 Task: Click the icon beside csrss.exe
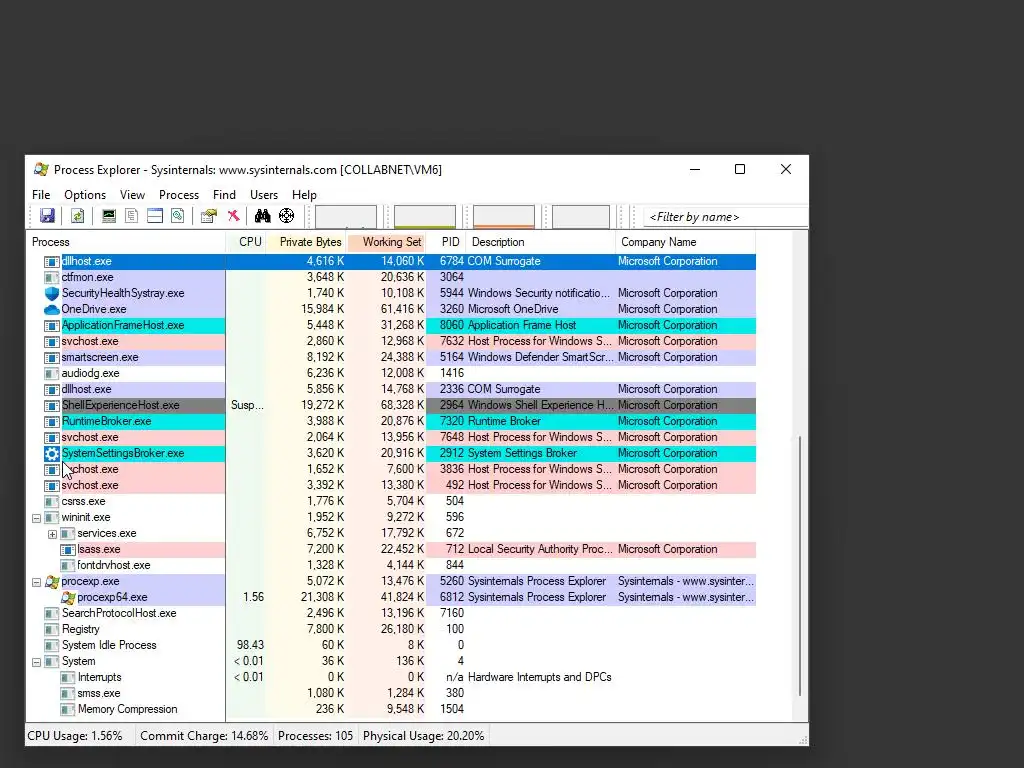52,502
